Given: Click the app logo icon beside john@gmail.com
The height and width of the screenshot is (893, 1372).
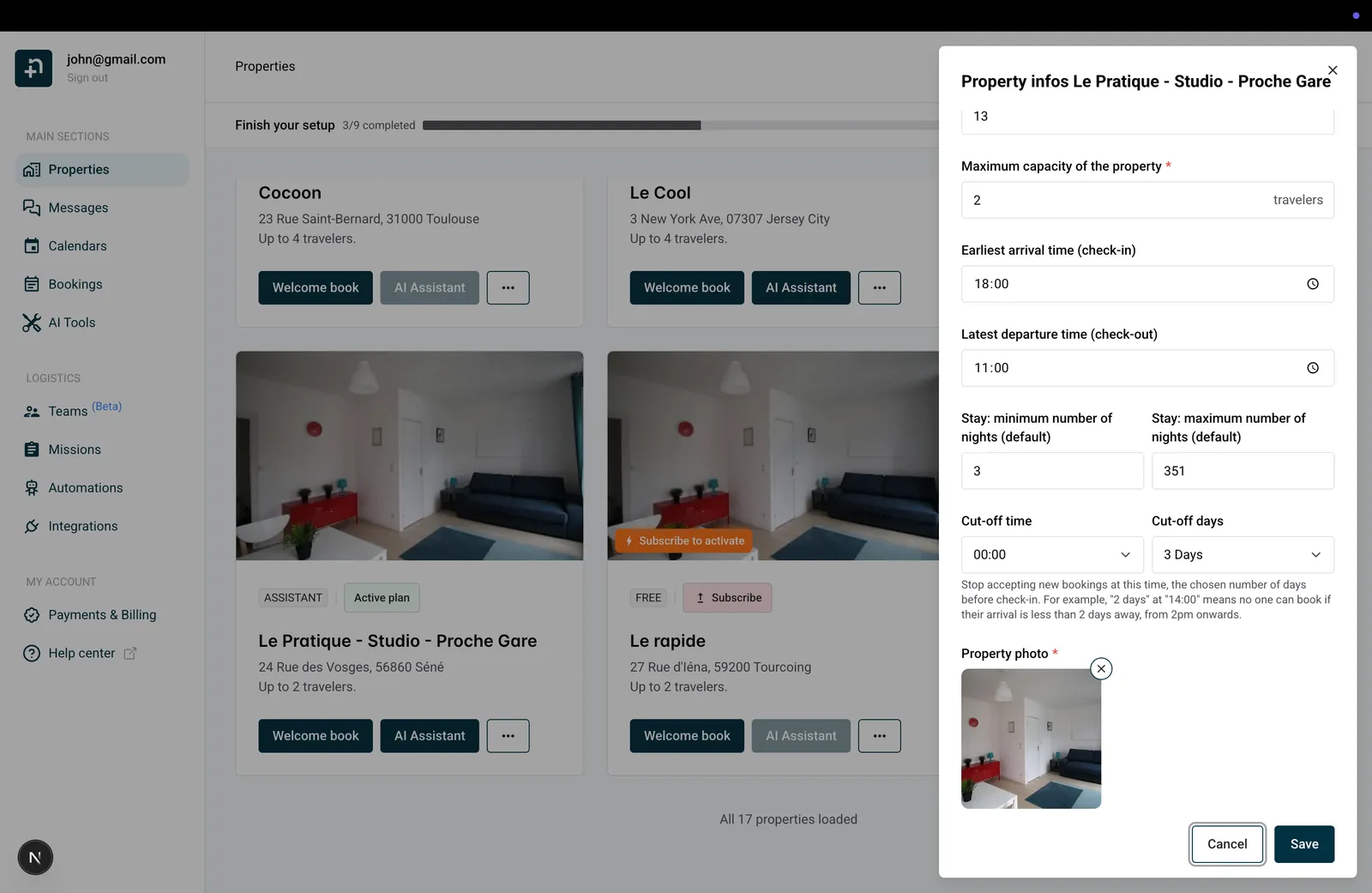Looking at the screenshot, I should click(33, 68).
